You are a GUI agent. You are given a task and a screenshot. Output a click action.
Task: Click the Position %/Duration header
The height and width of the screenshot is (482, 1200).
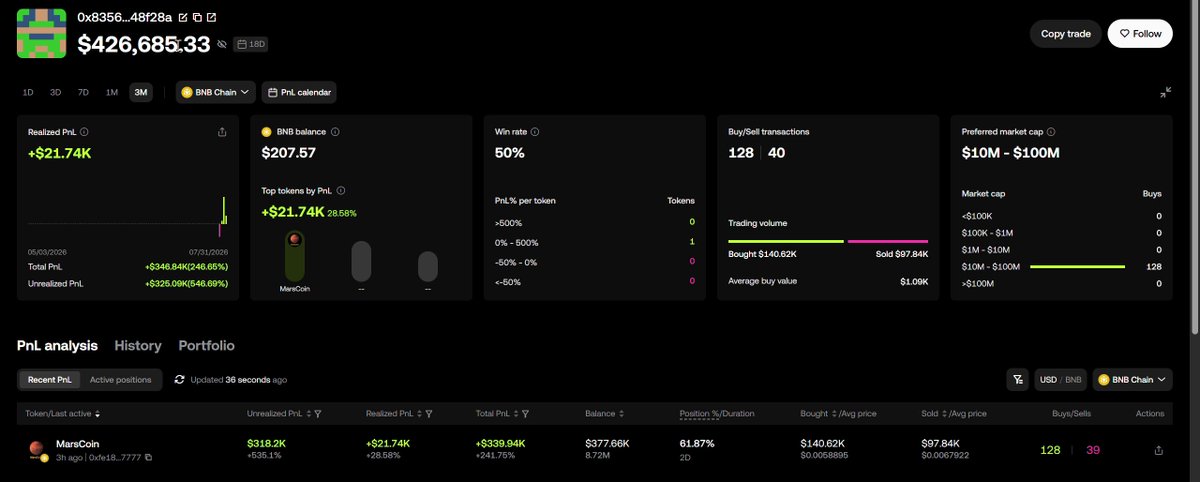click(x=717, y=413)
